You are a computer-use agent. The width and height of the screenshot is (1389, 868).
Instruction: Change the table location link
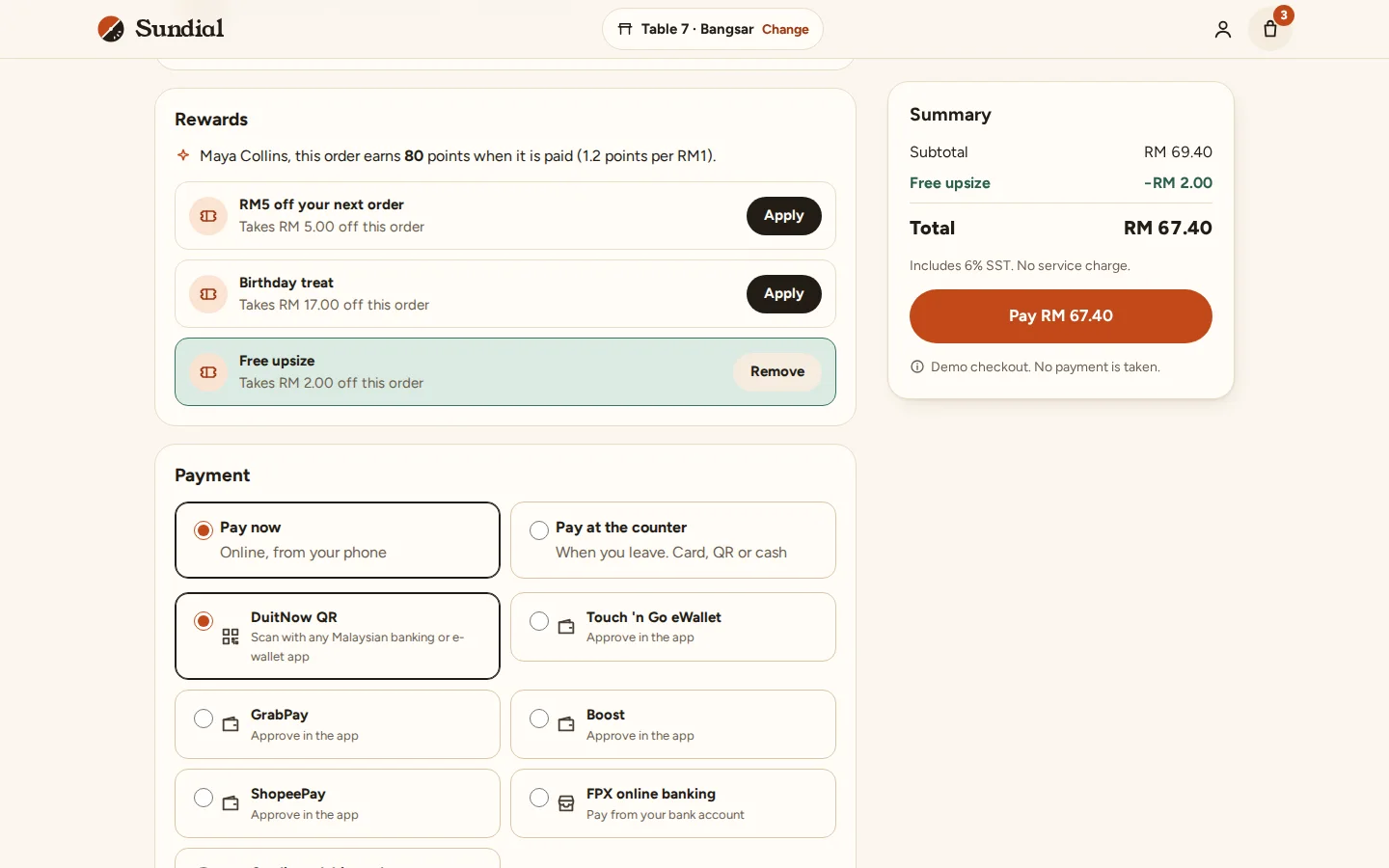pos(785,29)
